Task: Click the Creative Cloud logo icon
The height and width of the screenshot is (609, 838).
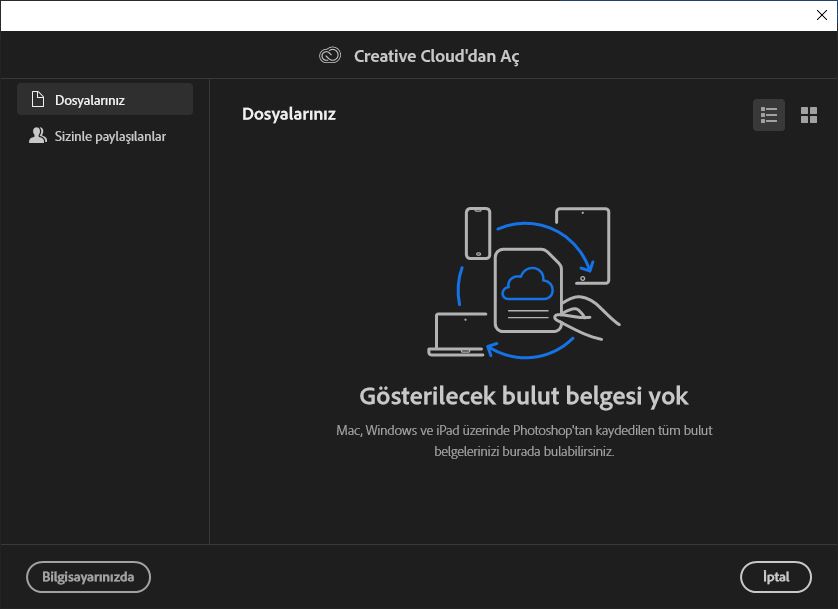Action: (x=330, y=55)
